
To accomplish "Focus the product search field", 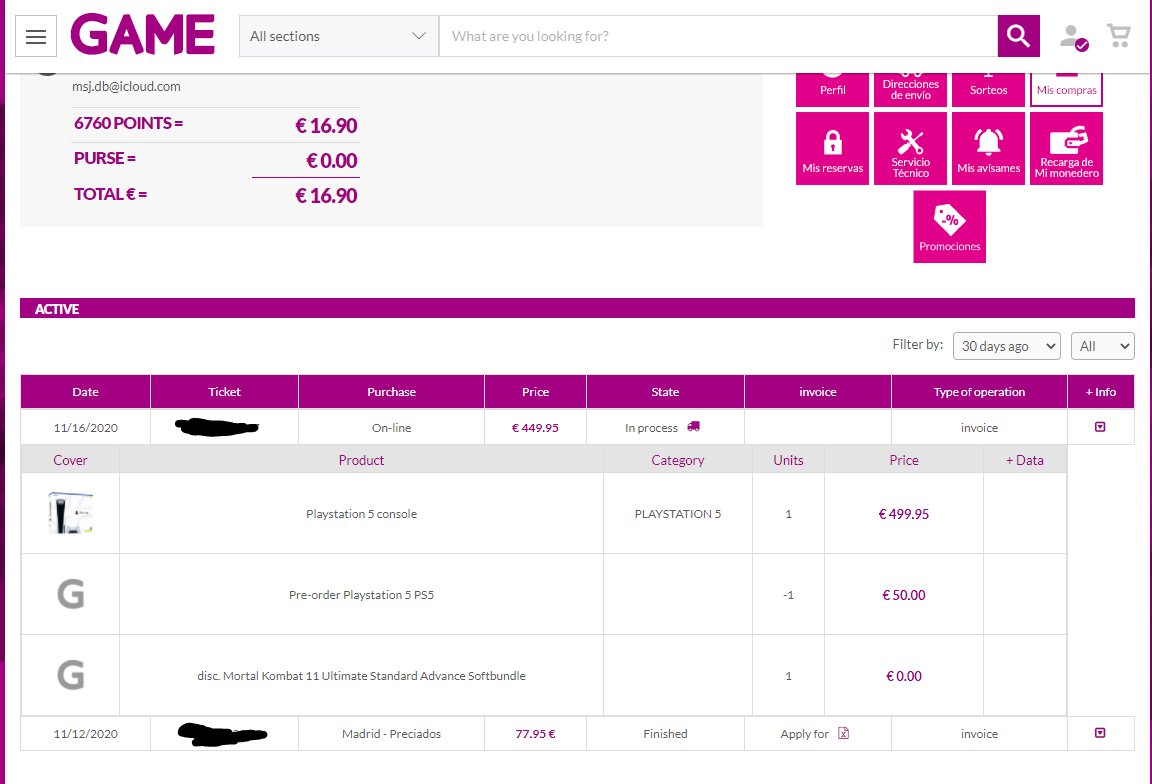I will 718,36.
